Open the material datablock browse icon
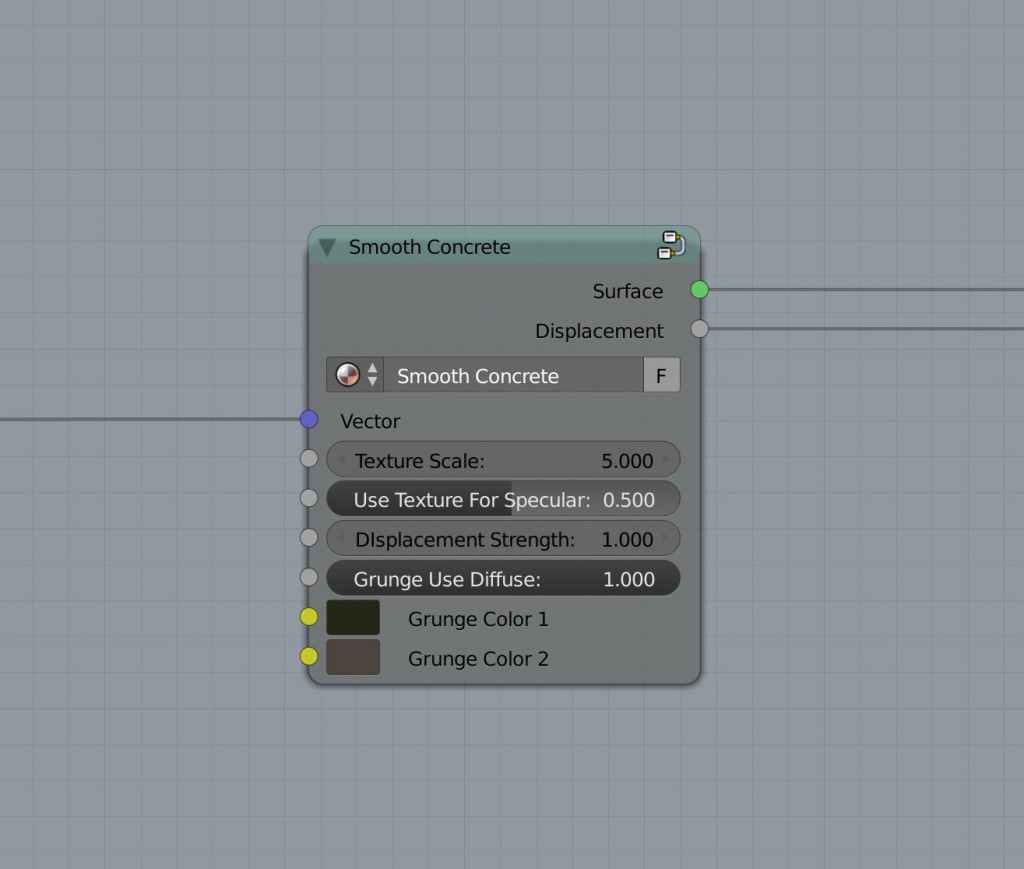Screen dimensions: 1024x869 pyautogui.click(x=347, y=375)
